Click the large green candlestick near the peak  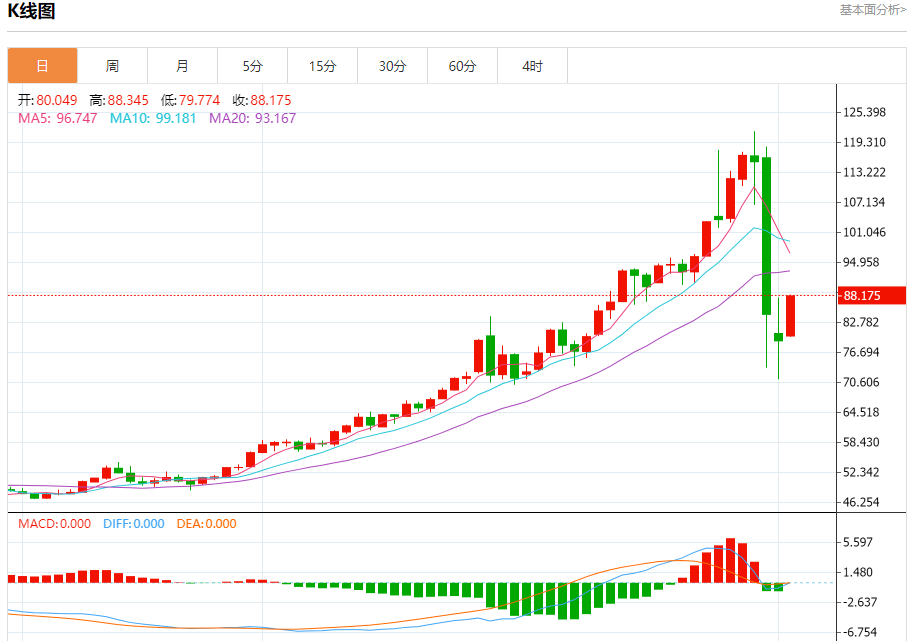pyautogui.click(x=767, y=236)
